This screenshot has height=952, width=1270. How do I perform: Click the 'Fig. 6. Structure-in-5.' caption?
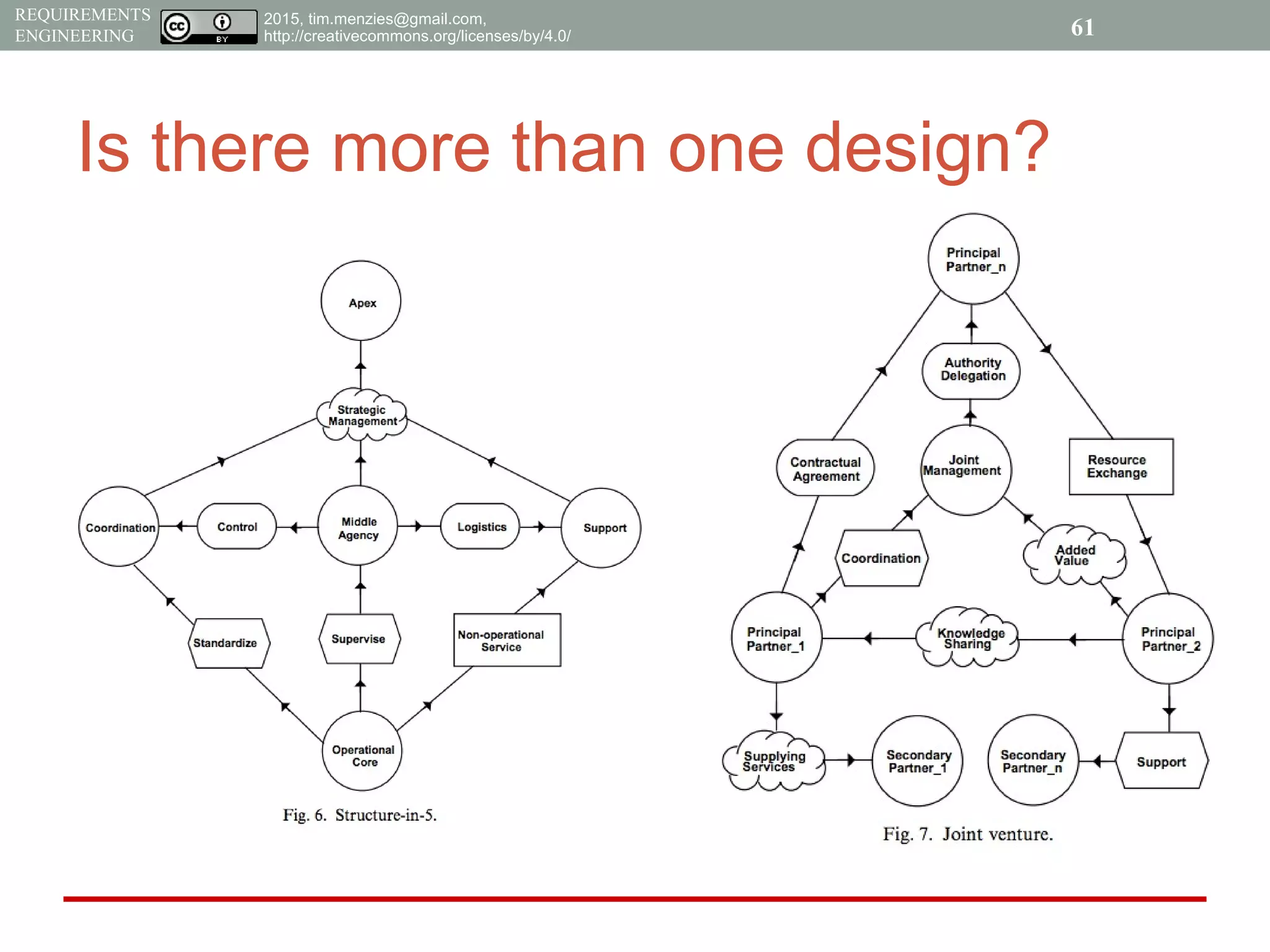(360, 815)
